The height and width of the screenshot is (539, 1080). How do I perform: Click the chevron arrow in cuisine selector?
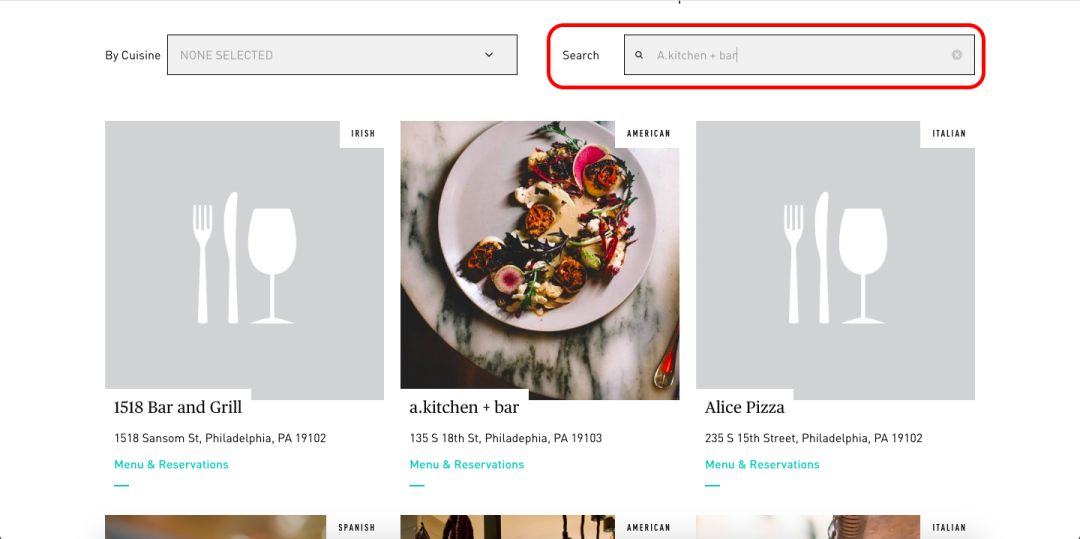489,55
